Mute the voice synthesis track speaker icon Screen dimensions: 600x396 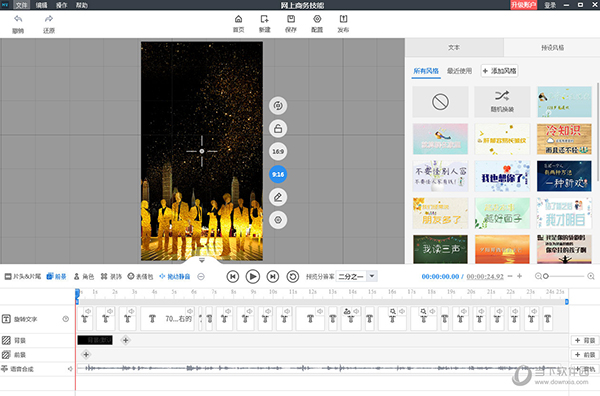pyautogui.click(x=70, y=369)
